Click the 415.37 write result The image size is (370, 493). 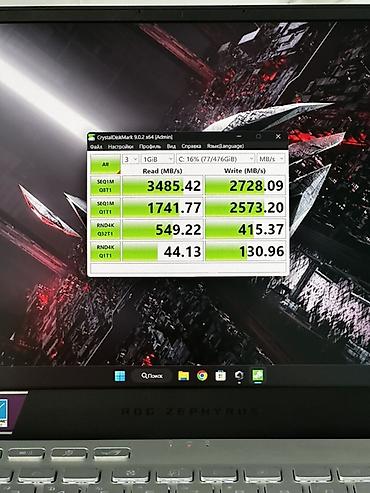tap(245, 230)
